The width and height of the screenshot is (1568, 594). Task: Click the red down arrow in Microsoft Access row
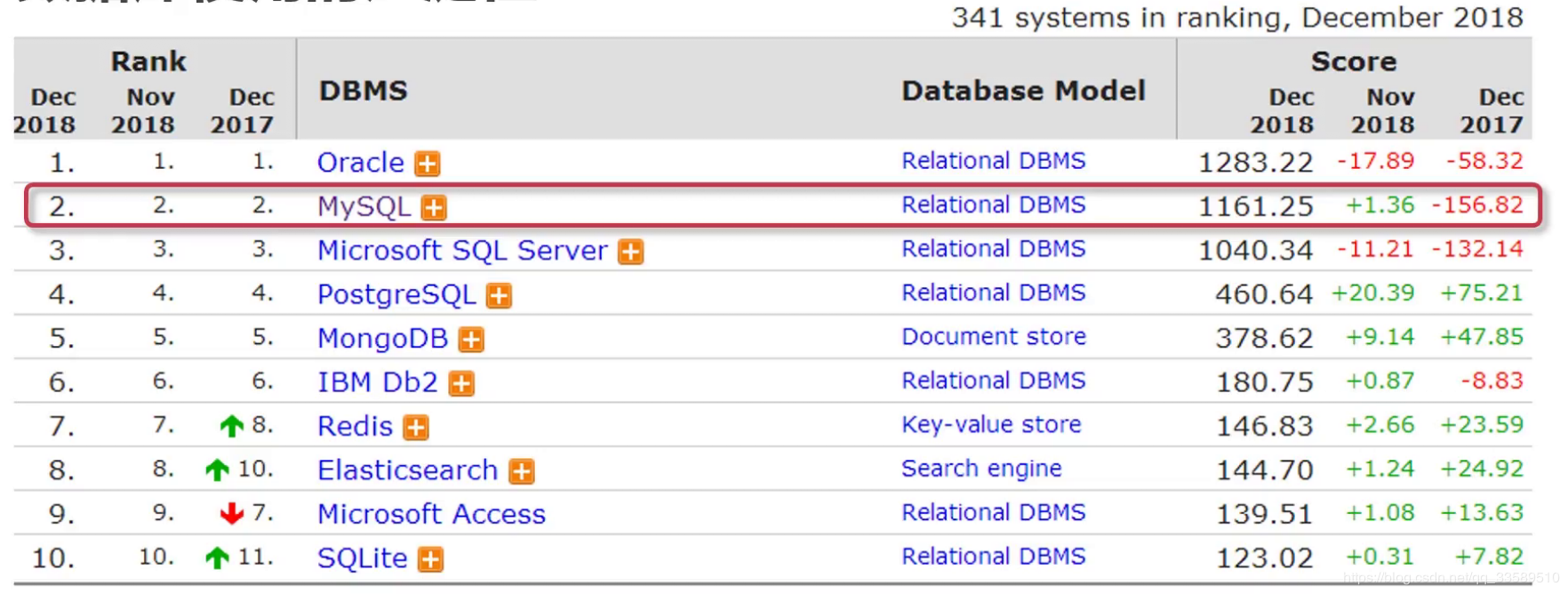(x=231, y=513)
